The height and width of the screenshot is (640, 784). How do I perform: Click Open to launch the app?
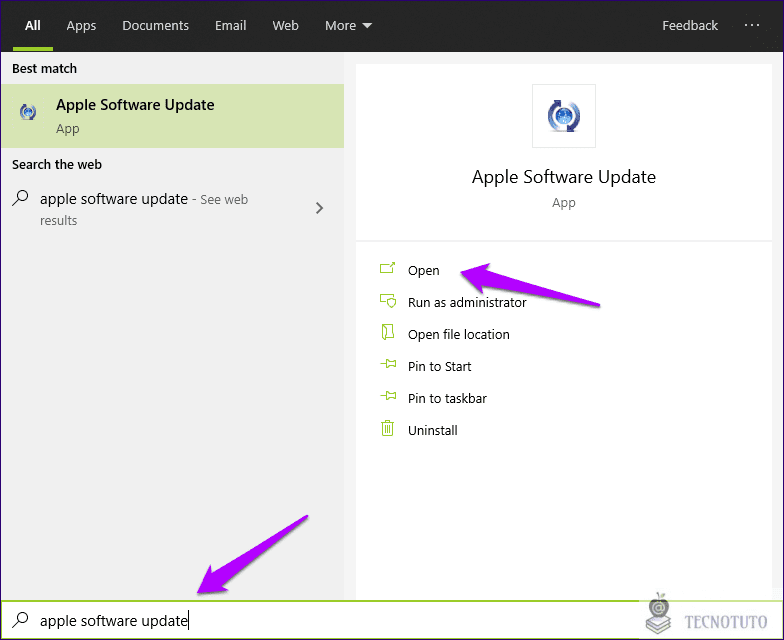click(x=424, y=270)
